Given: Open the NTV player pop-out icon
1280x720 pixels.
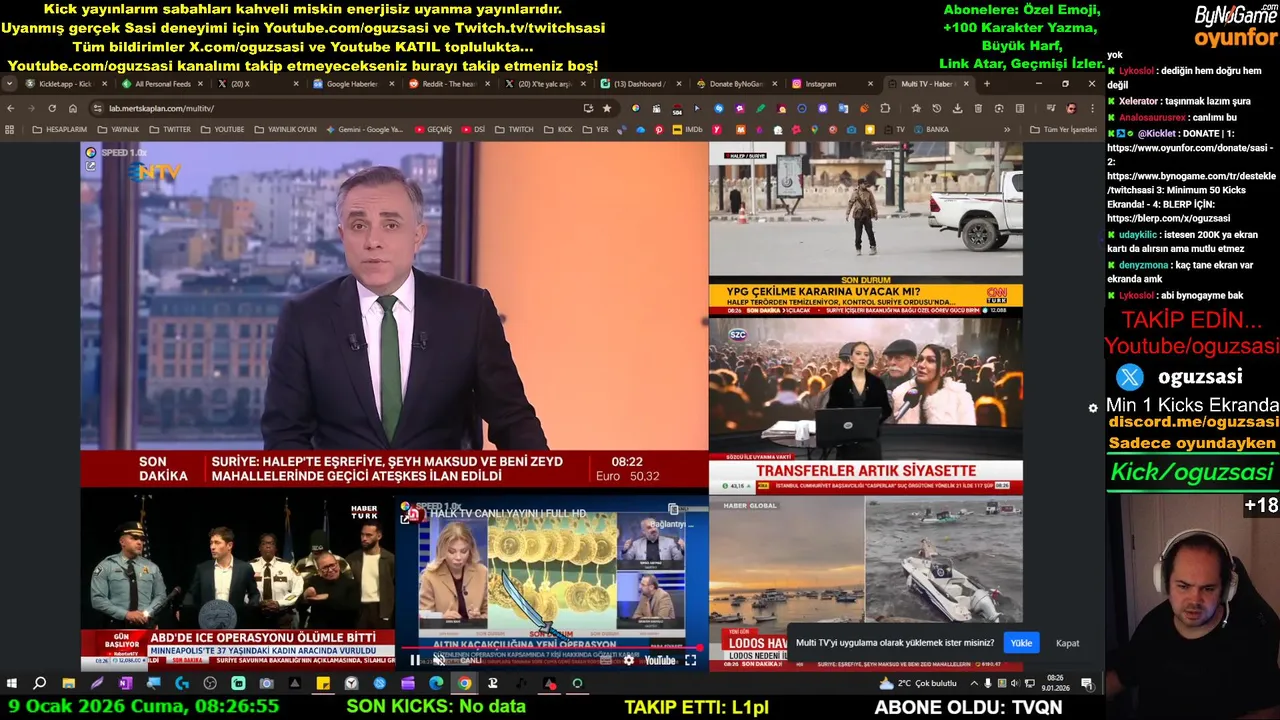Looking at the screenshot, I should point(90,166).
